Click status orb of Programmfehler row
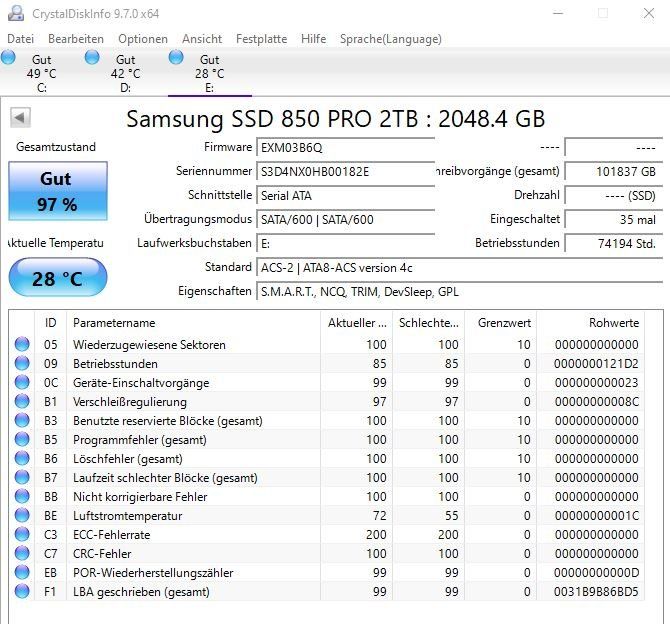 22,439
